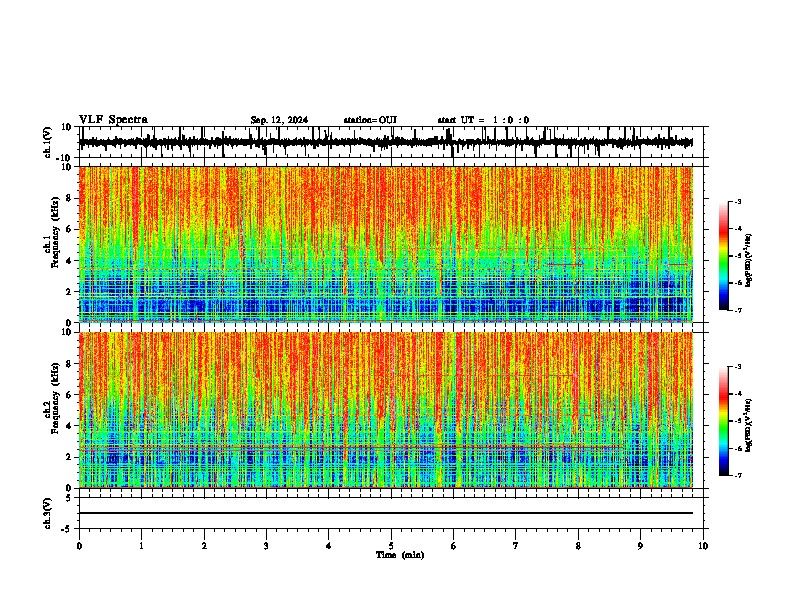
Task: Click time axis tick label '4'
Action: (329, 546)
